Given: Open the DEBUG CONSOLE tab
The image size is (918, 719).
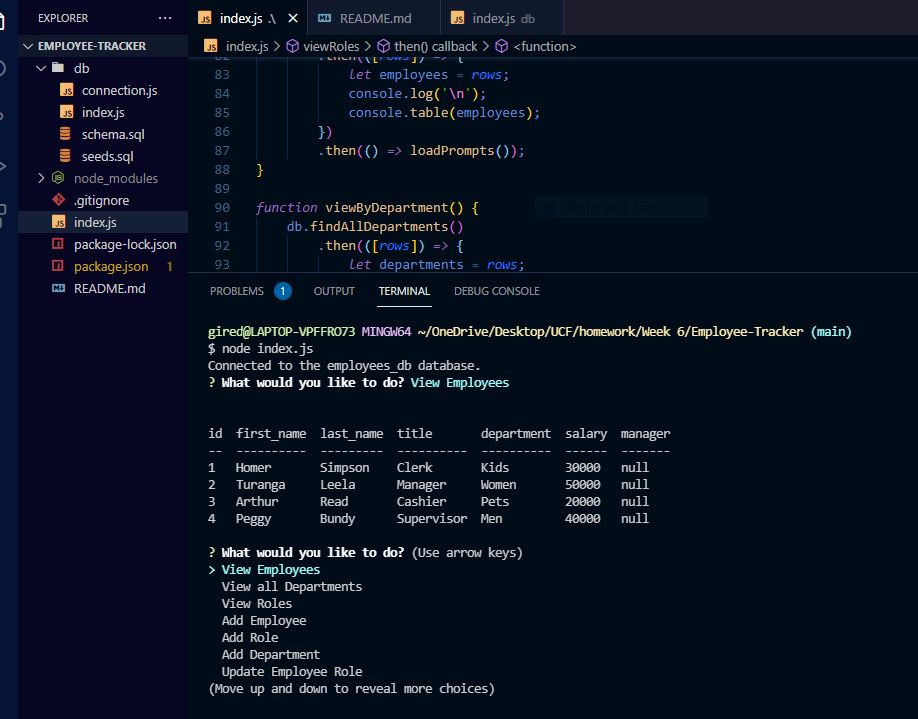Looking at the screenshot, I should pos(496,291).
